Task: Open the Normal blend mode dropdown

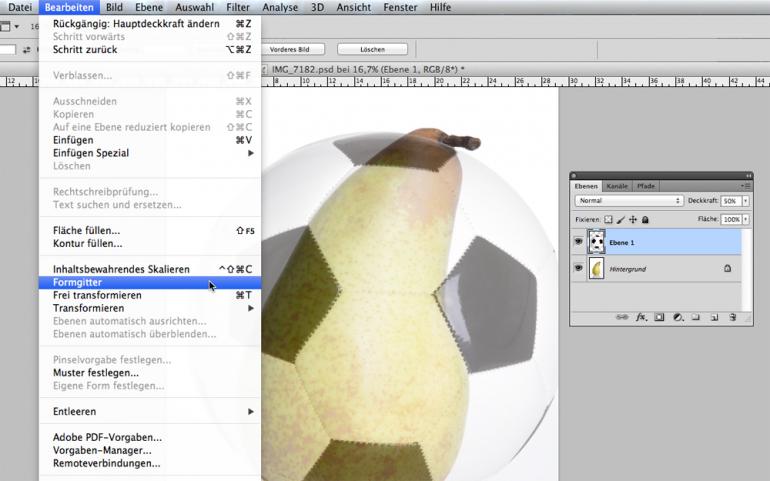Action: point(629,200)
